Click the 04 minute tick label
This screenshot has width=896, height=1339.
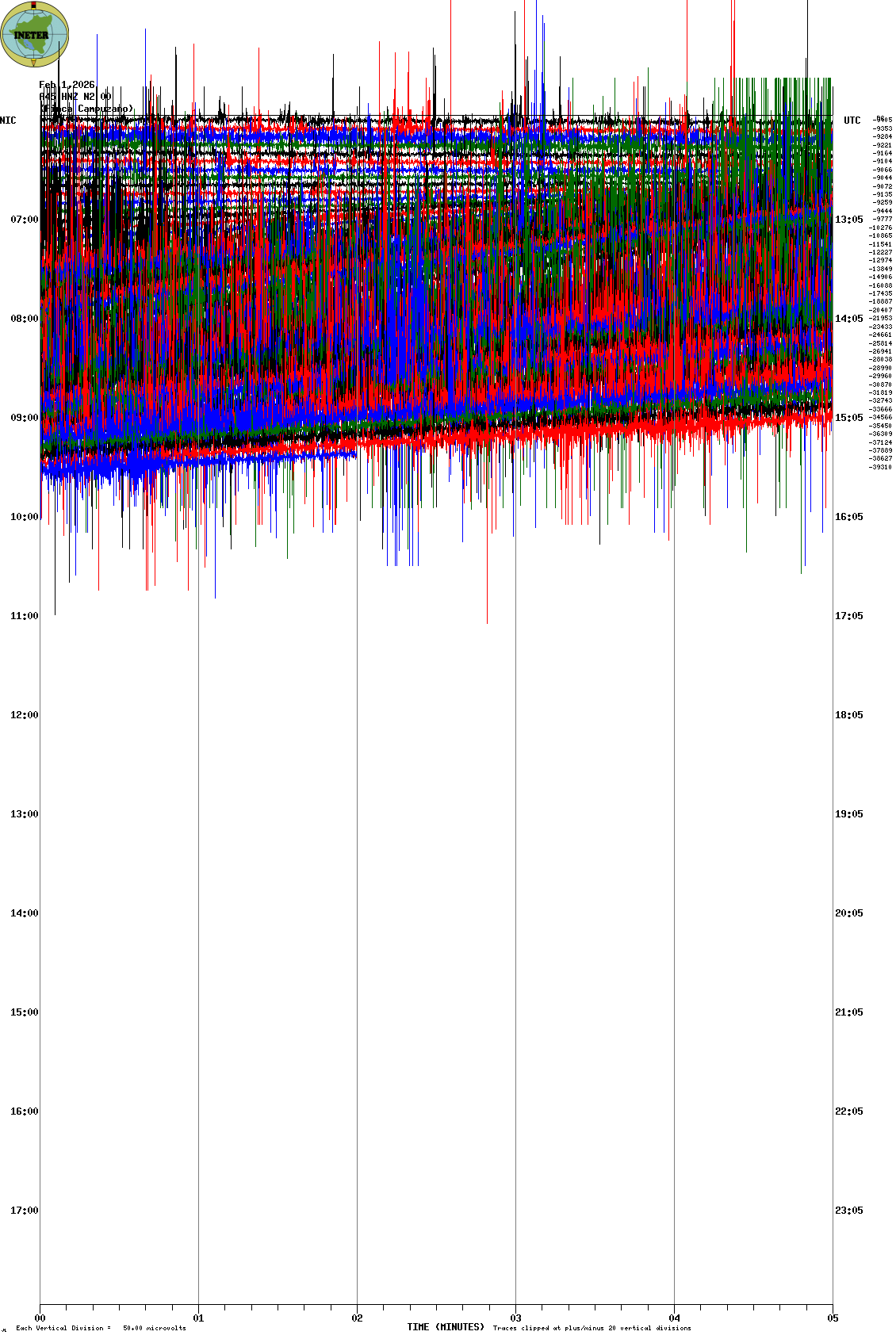pos(675,1318)
